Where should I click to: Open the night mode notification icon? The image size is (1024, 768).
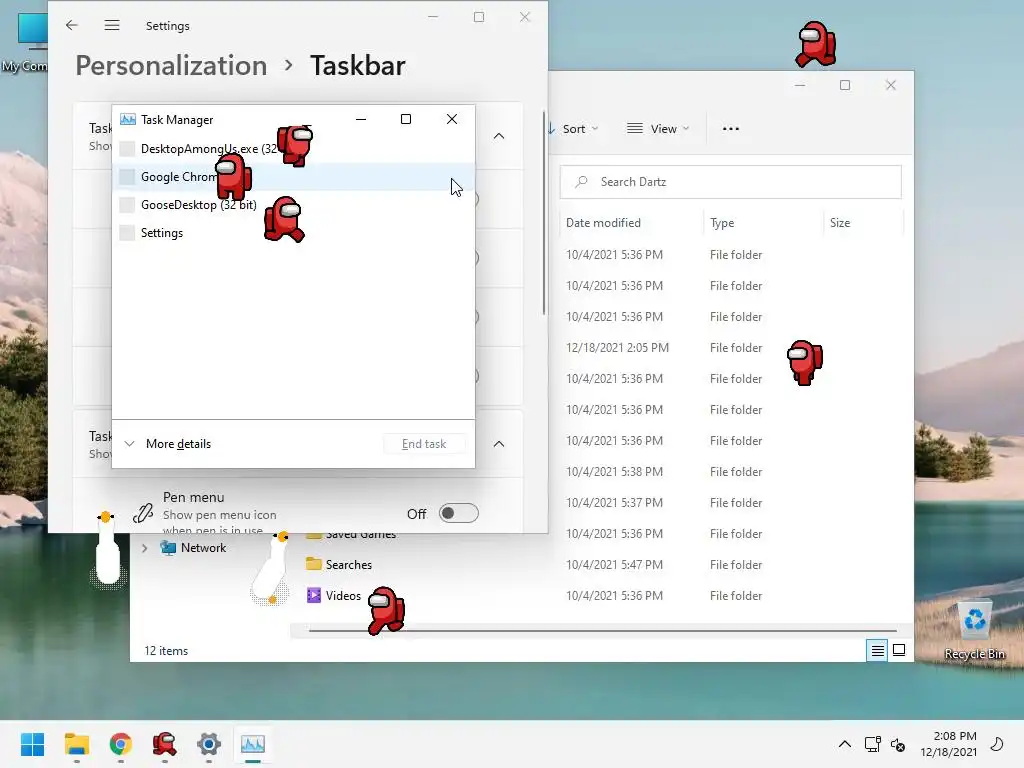tap(997, 744)
